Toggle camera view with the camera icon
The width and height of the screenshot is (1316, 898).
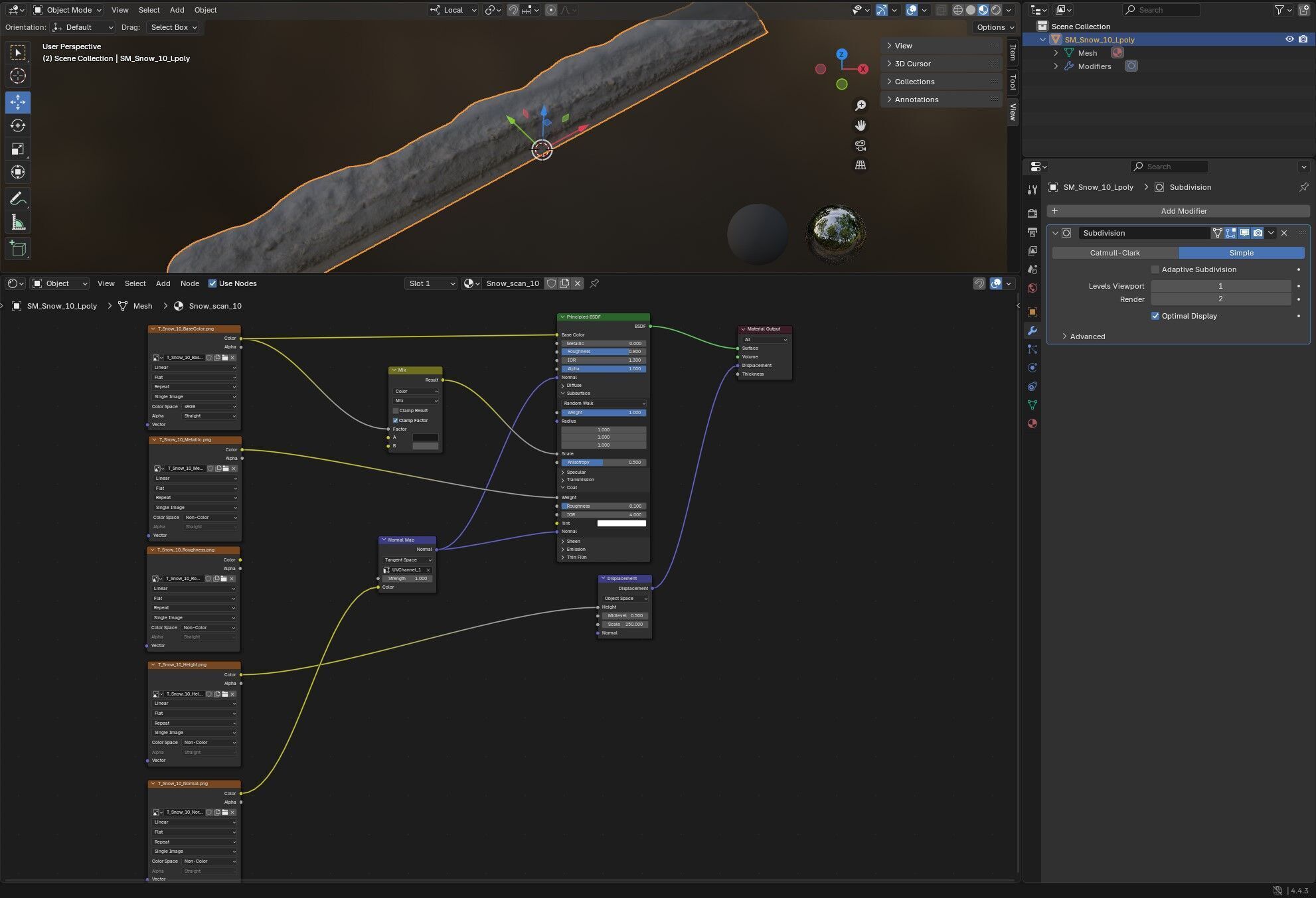click(x=861, y=145)
